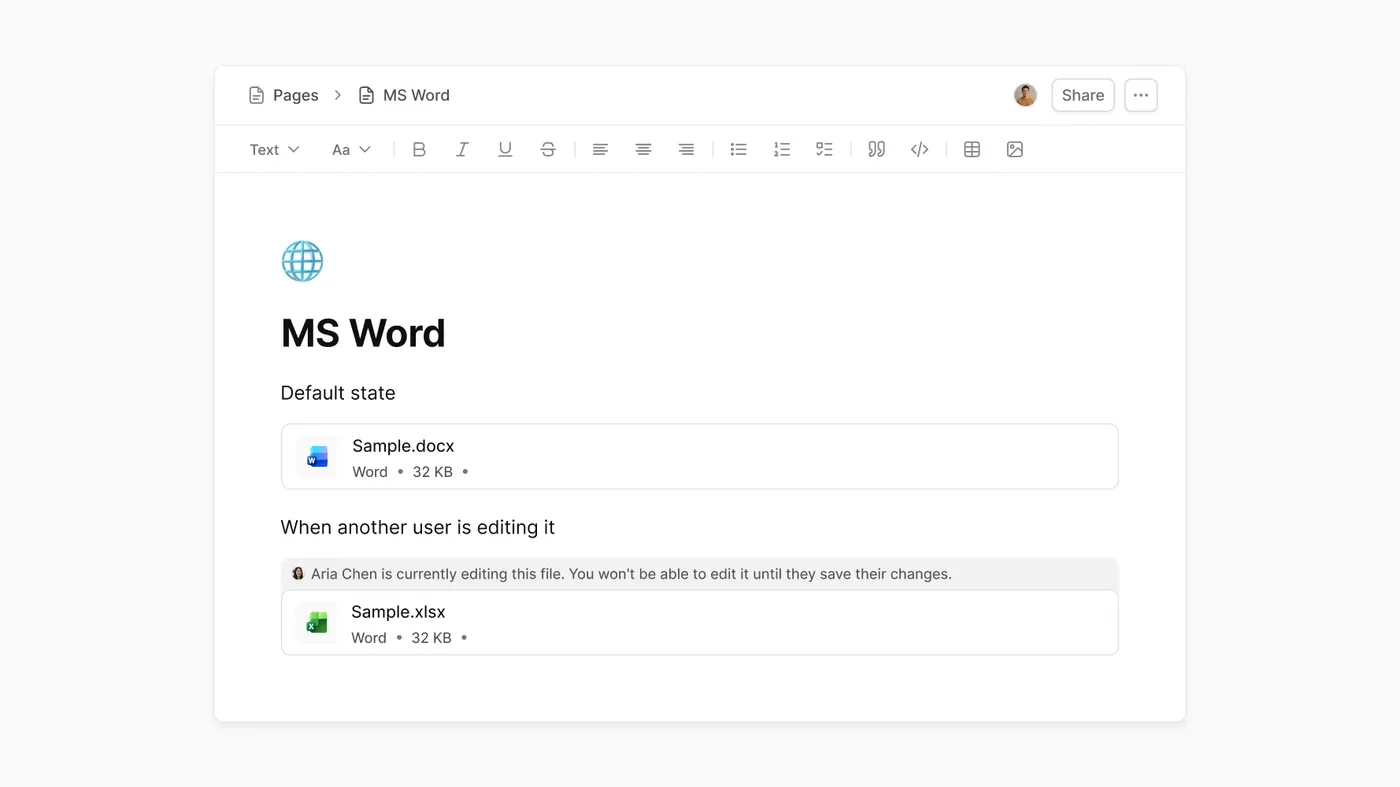This screenshot has width=1400, height=787.
Task: Insert a checklist
Action: pyautogui.click(x=824, y=149)
